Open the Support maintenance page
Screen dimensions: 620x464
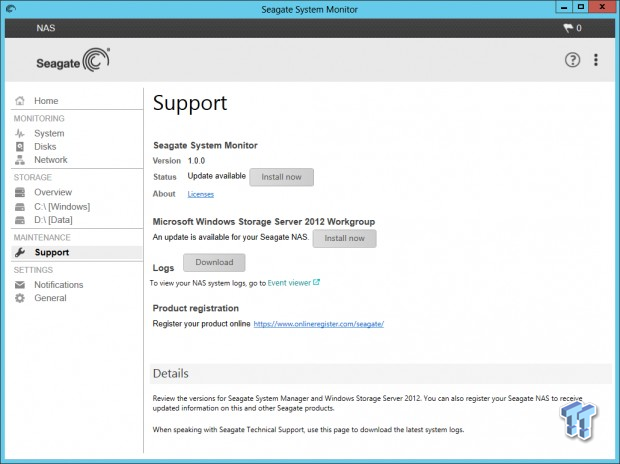[x=51, y=252]
